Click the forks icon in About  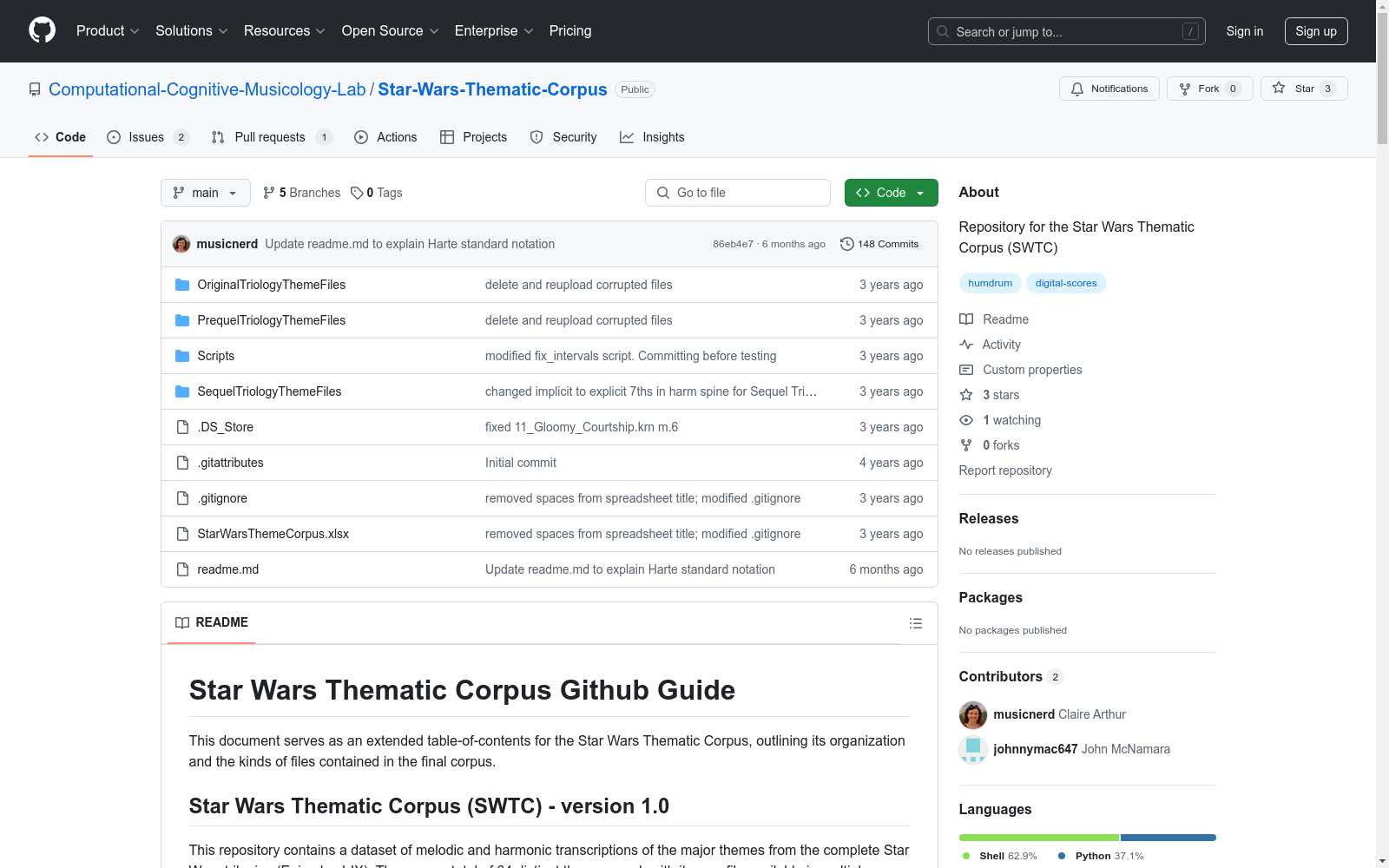[x=966, y=445]
